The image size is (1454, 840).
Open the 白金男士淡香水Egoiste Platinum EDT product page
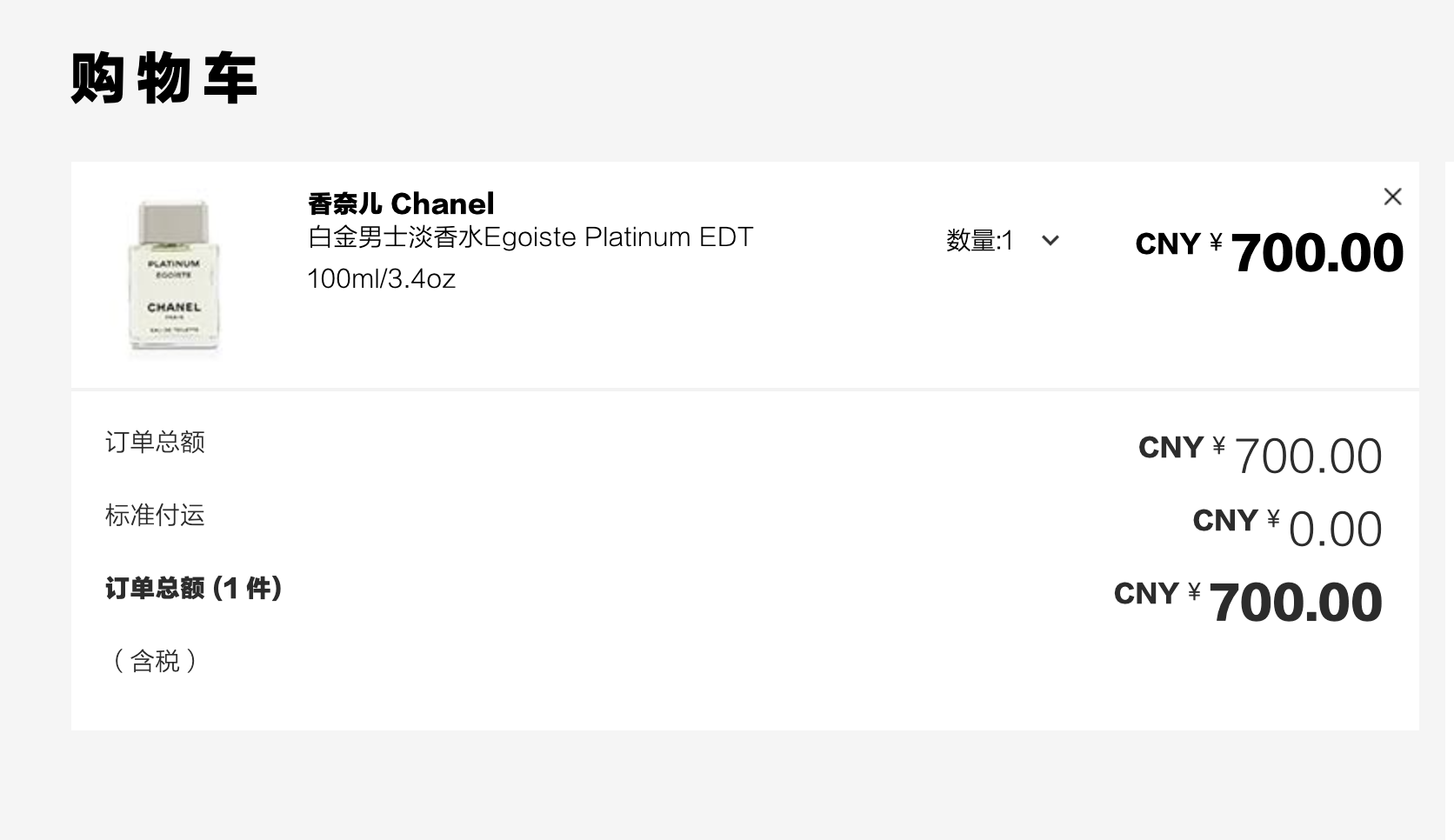530,237
